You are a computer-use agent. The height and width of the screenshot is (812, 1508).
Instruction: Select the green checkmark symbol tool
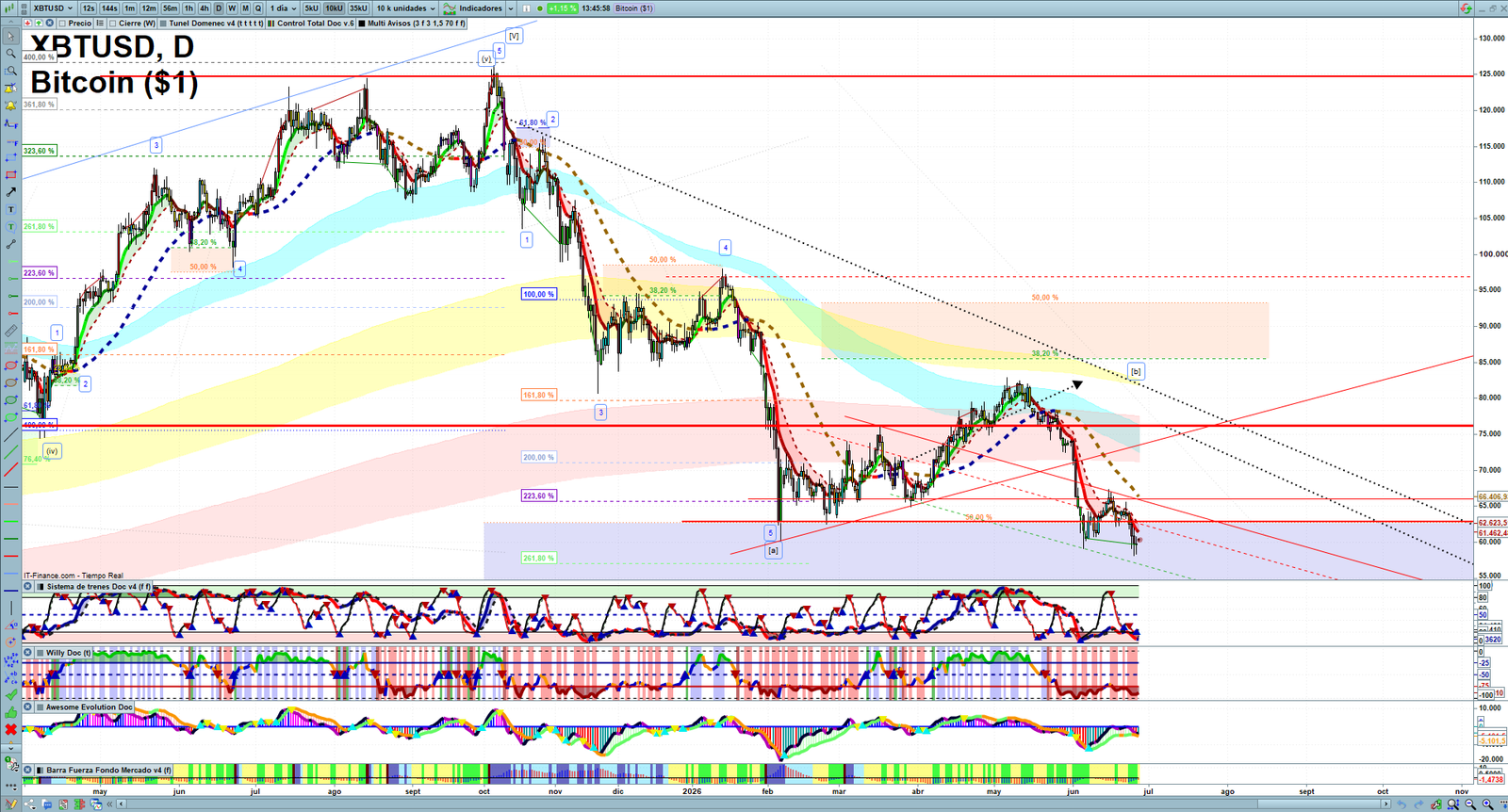[10, 694]
